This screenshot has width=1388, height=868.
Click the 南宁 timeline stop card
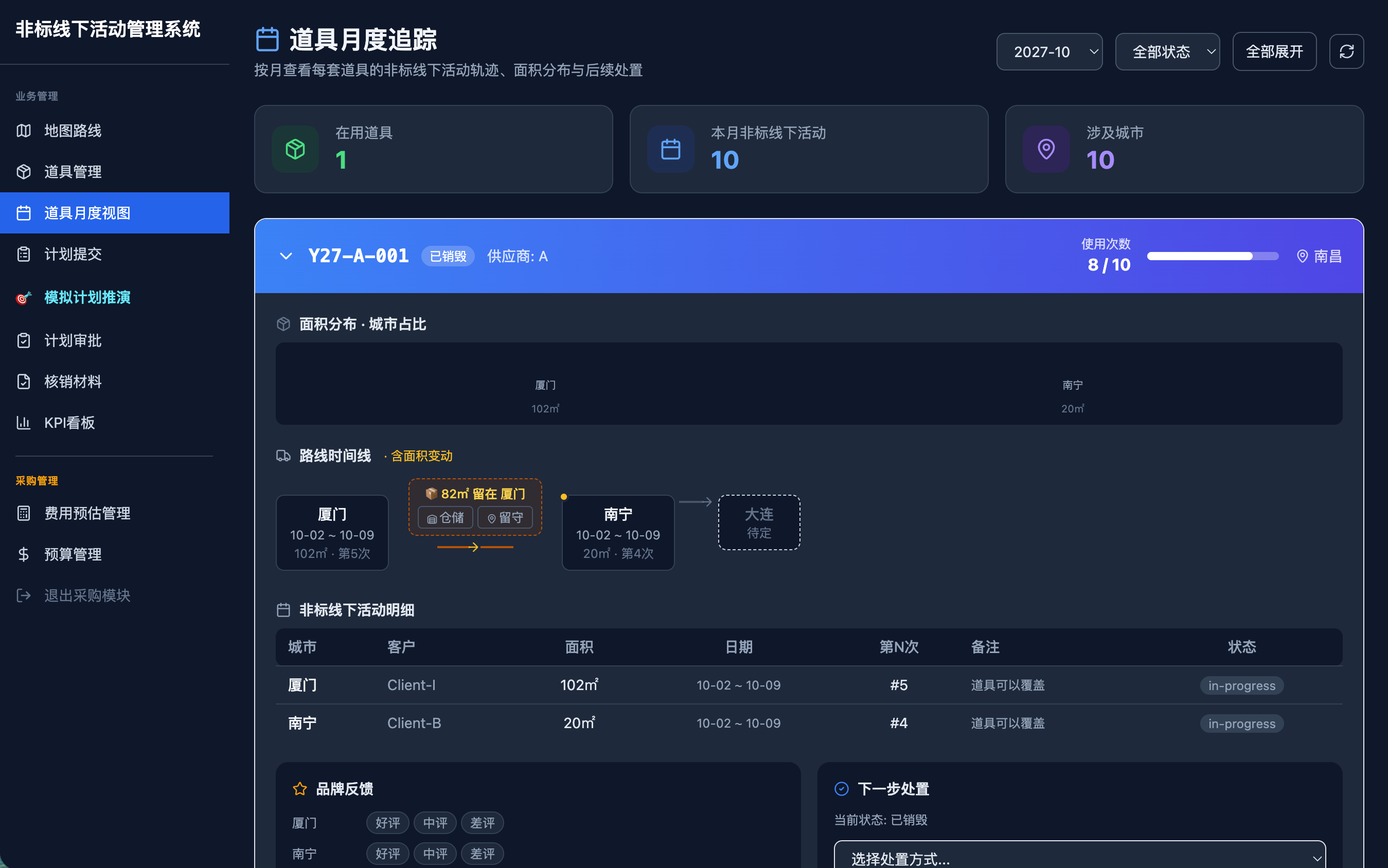point(618,532)
